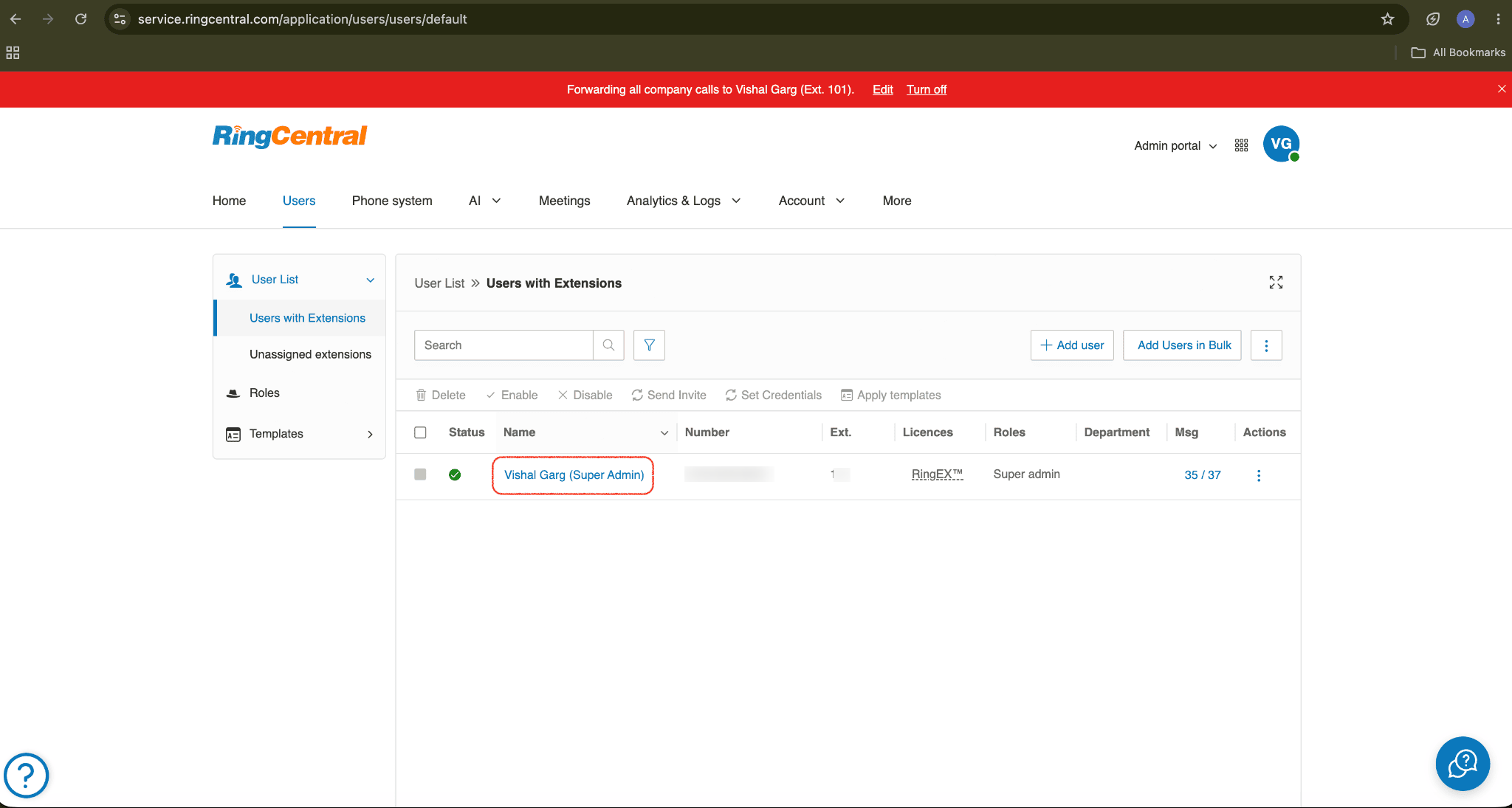
Task: Select the Users tab
Action: click(299, 201)
